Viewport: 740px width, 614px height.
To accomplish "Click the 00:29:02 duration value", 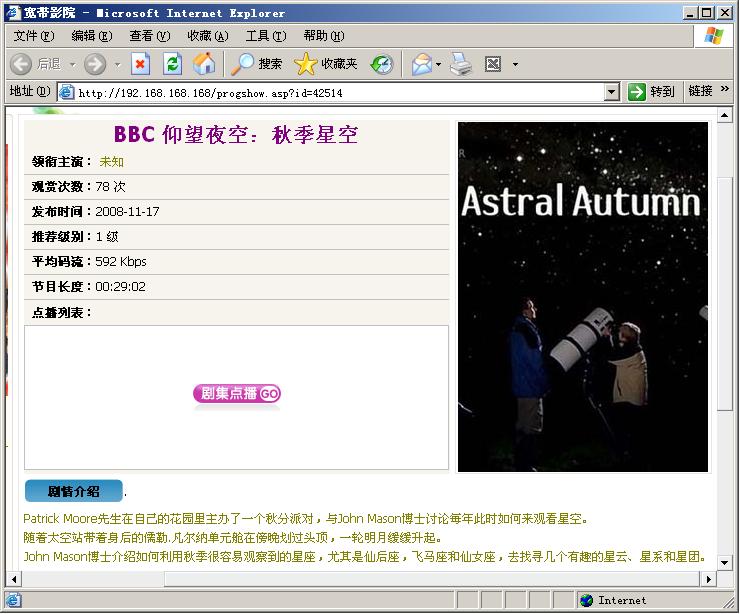I will [120, 287].
